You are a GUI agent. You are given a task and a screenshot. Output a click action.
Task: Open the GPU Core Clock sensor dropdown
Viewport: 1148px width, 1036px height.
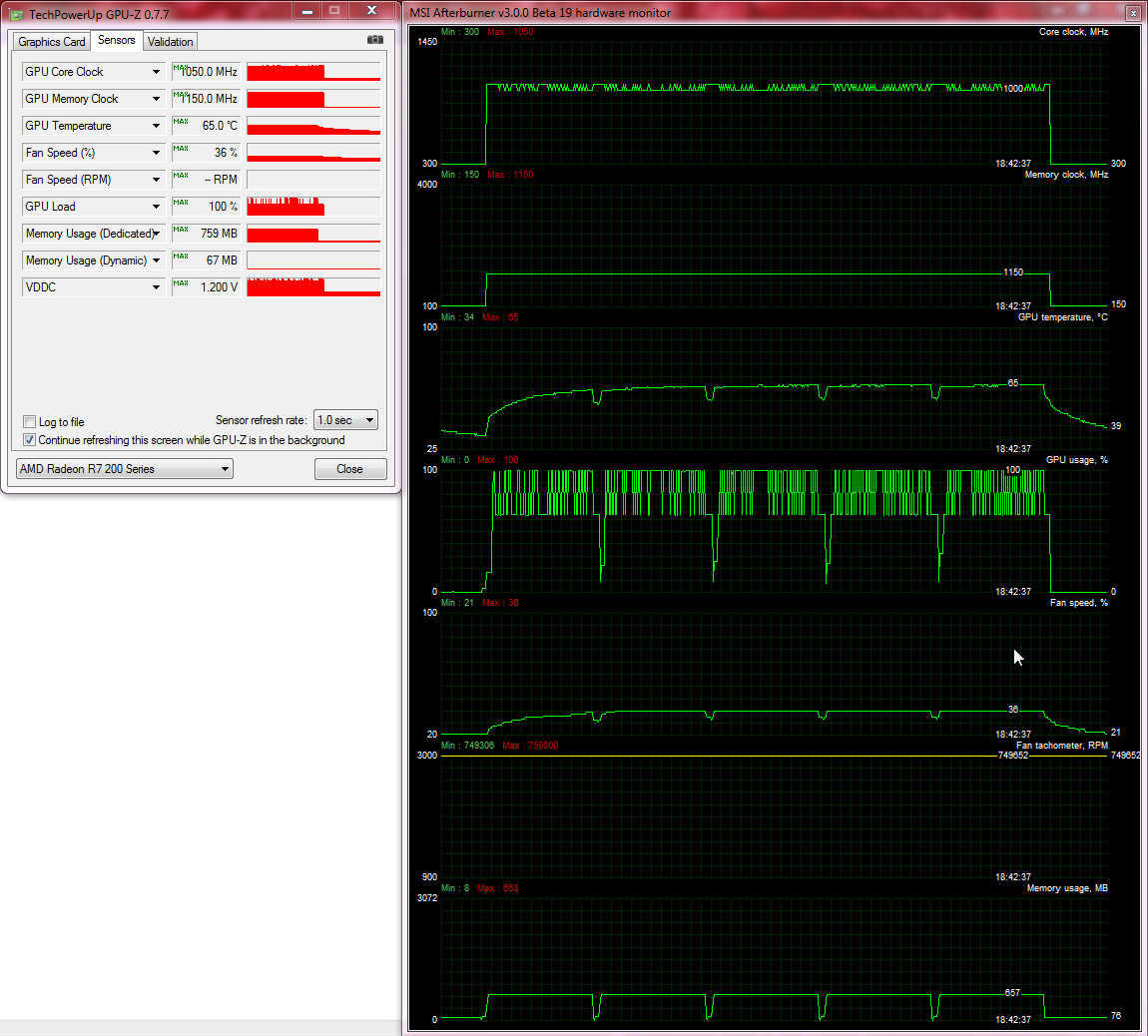point(156,72)
